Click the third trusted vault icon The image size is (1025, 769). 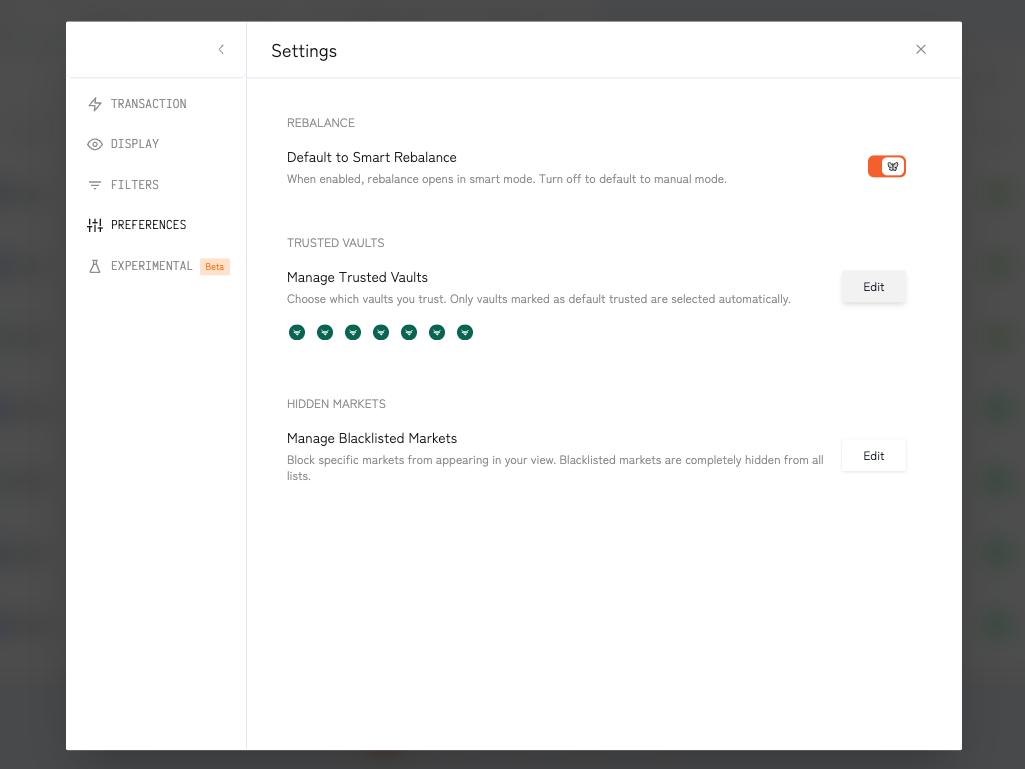[x=353, y=332]
